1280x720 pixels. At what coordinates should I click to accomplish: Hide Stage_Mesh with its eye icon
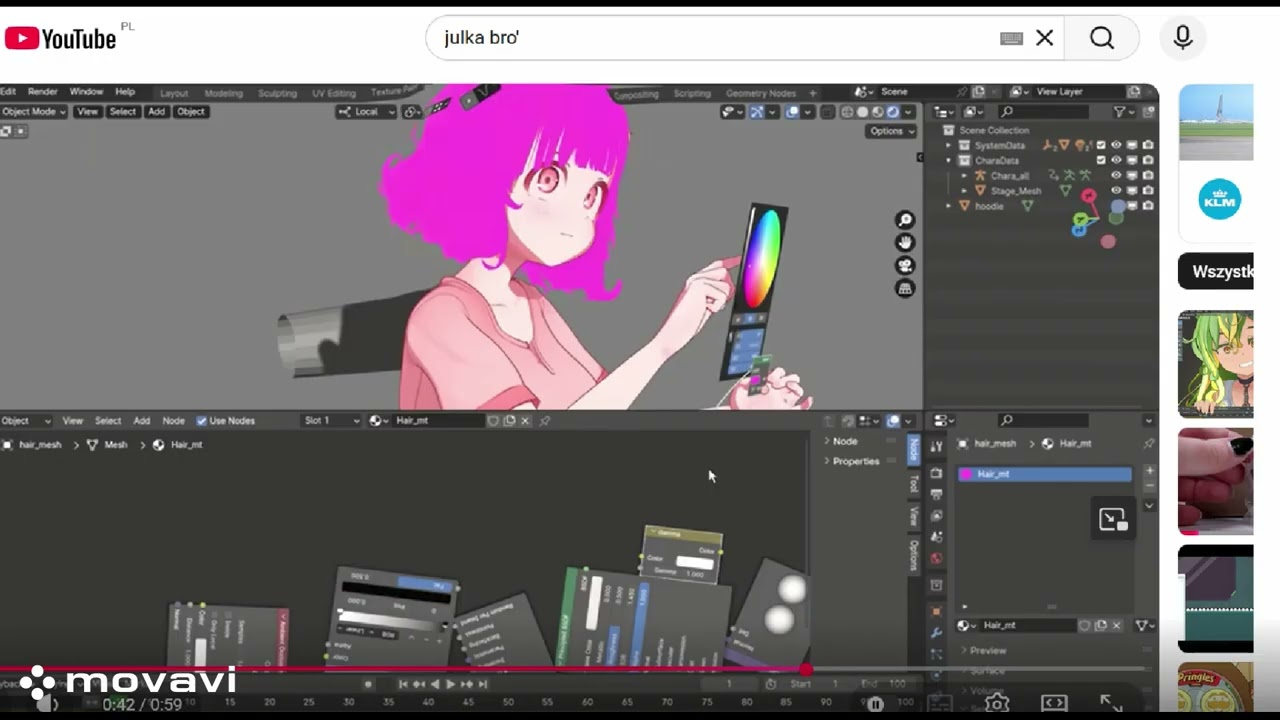[1116, 190]
